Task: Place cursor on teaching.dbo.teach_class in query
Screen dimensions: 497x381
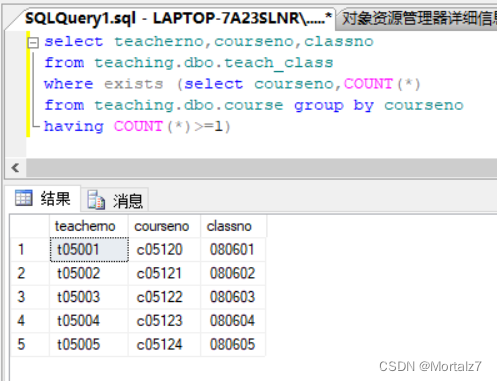Action: [x=214, y=63]
